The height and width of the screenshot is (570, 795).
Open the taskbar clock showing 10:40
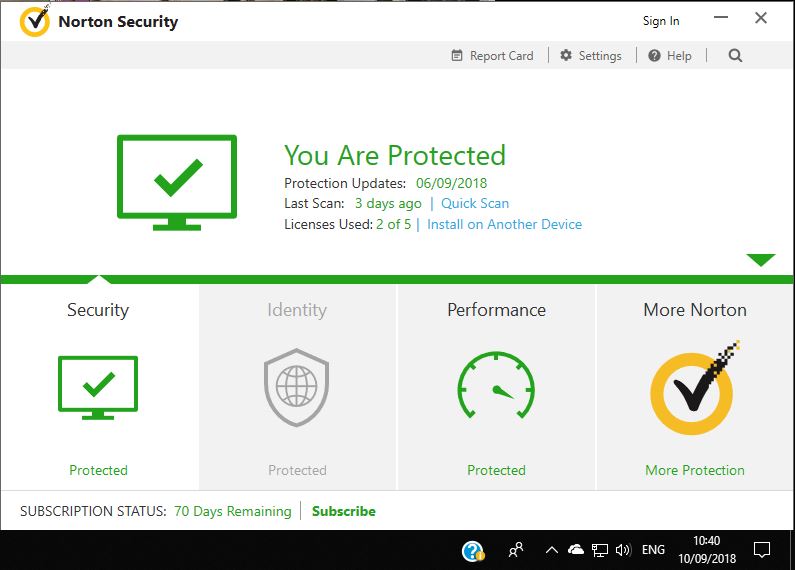tap(707, 550)
